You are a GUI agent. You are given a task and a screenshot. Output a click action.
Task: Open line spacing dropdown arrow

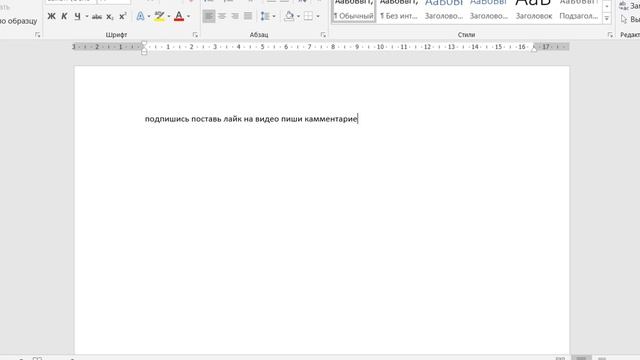coord(273,16)
